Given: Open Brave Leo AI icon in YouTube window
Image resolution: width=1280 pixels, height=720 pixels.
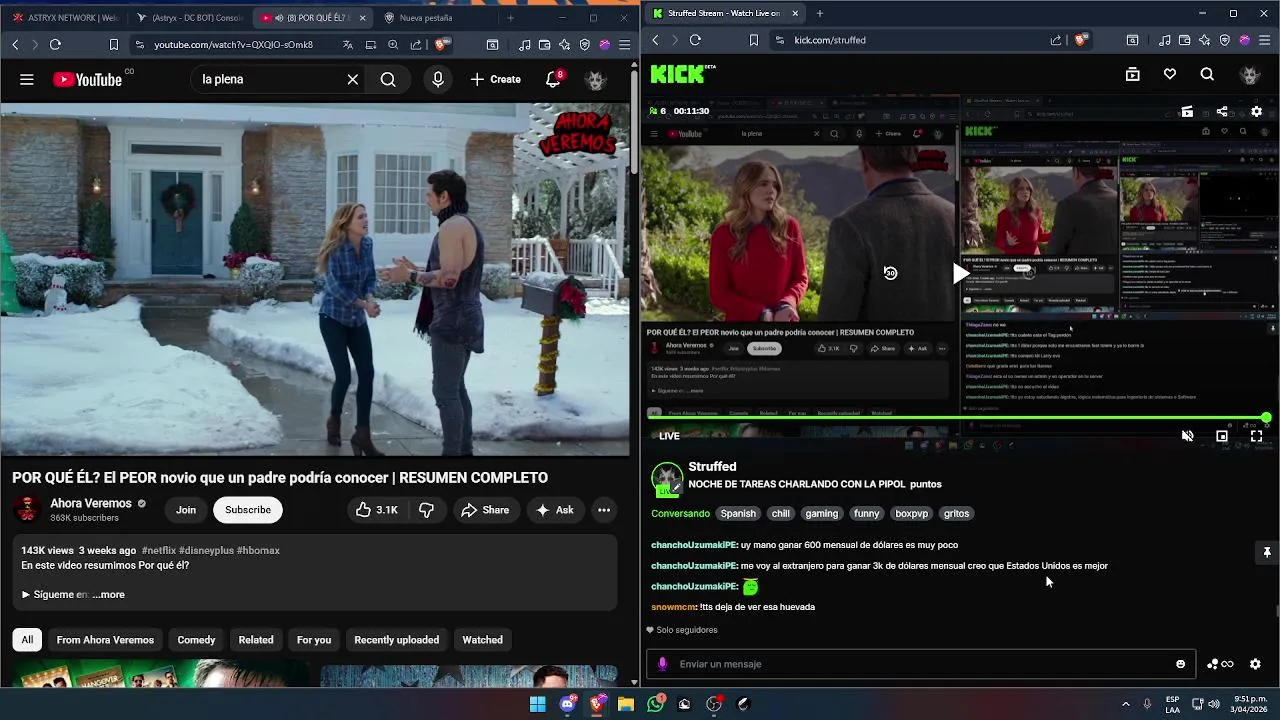Looking at the screenshot, I should (x=565, y=44).
